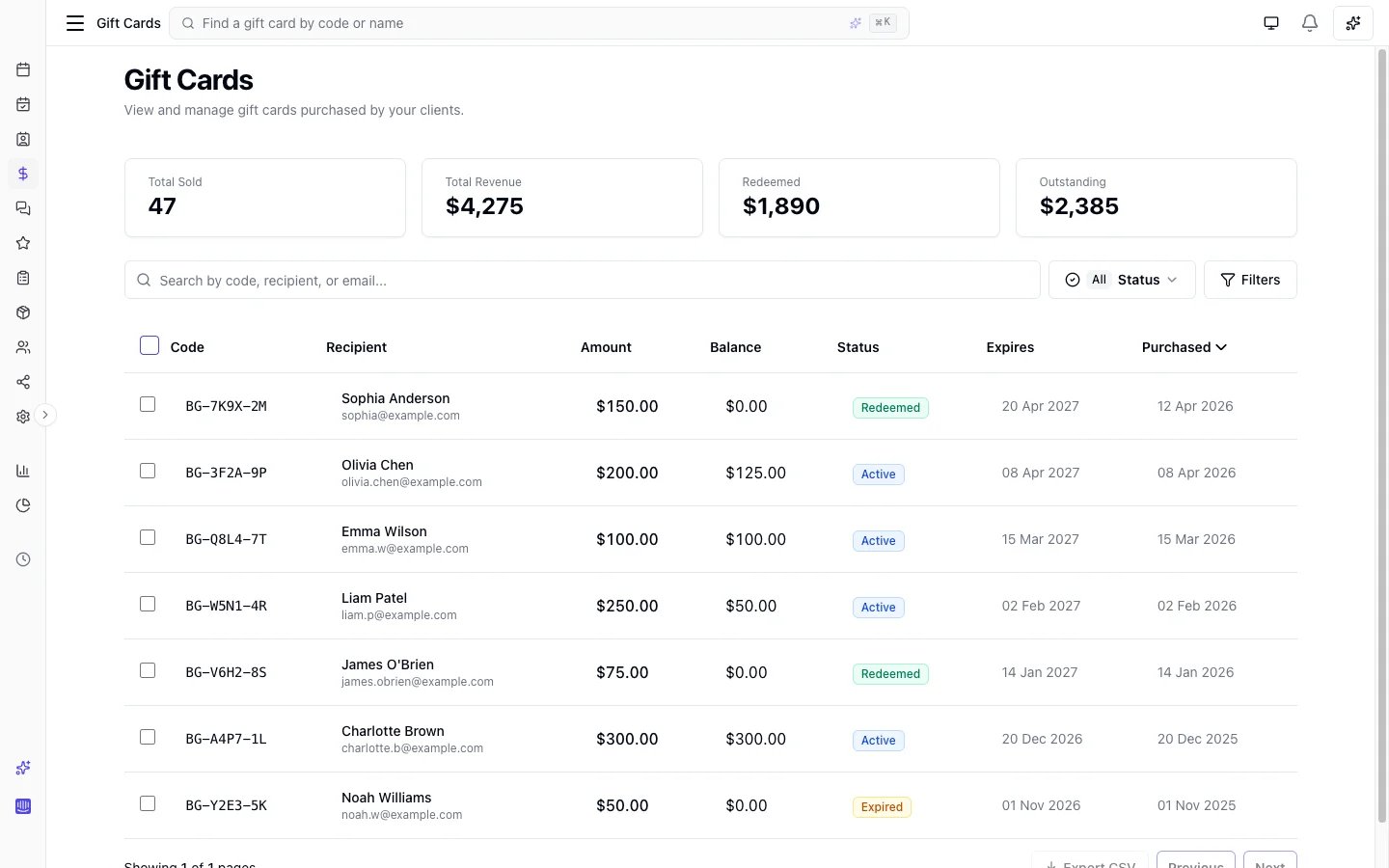Viewport: 1389px width, 868px height.
Task: Click the ⌘K shortcut badge
Action: [883, 22]
